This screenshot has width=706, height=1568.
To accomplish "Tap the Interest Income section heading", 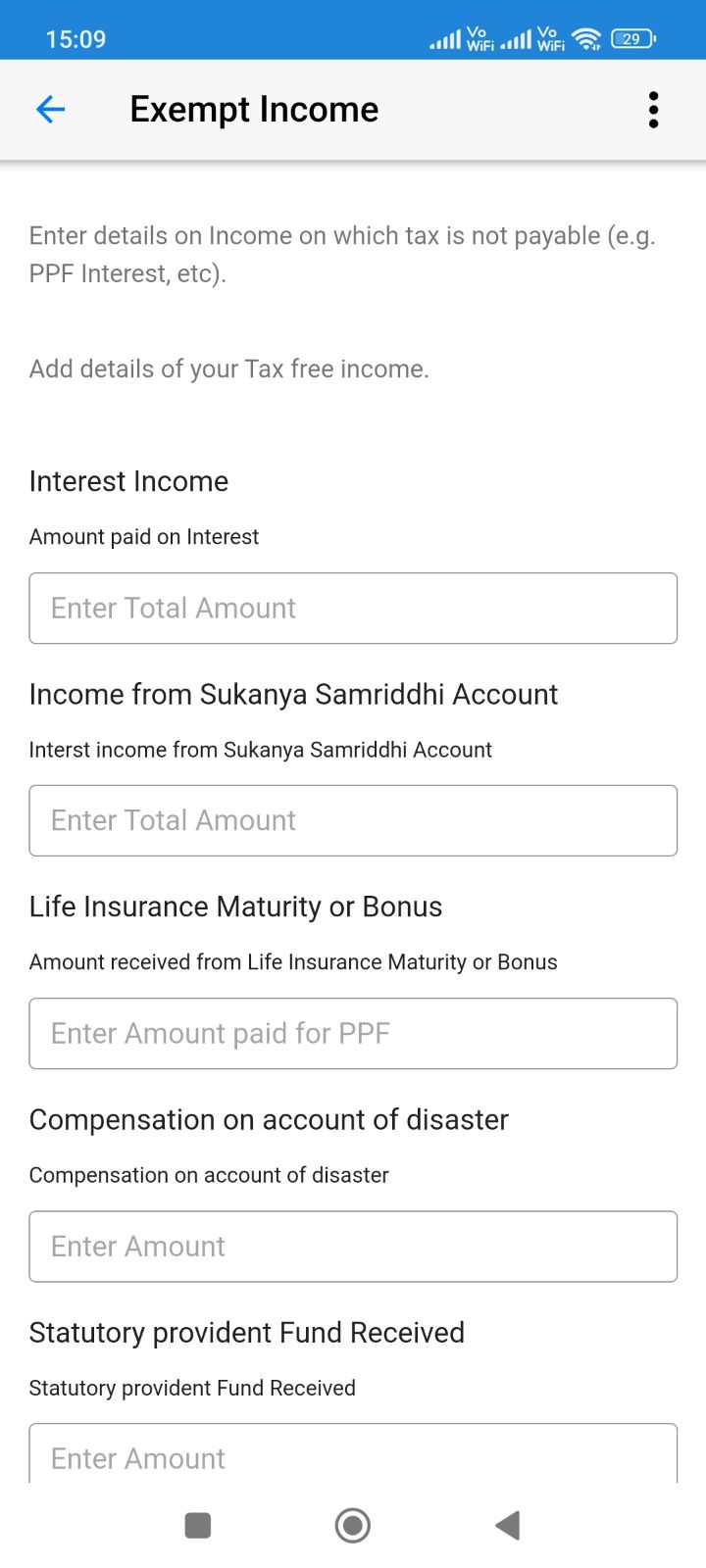I will (128, 481).
